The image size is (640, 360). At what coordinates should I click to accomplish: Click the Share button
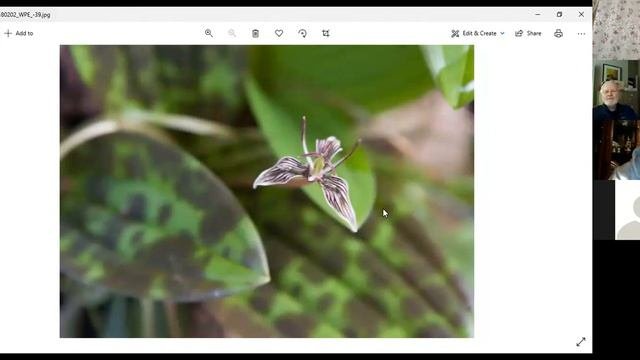click(x=528, y=33)
